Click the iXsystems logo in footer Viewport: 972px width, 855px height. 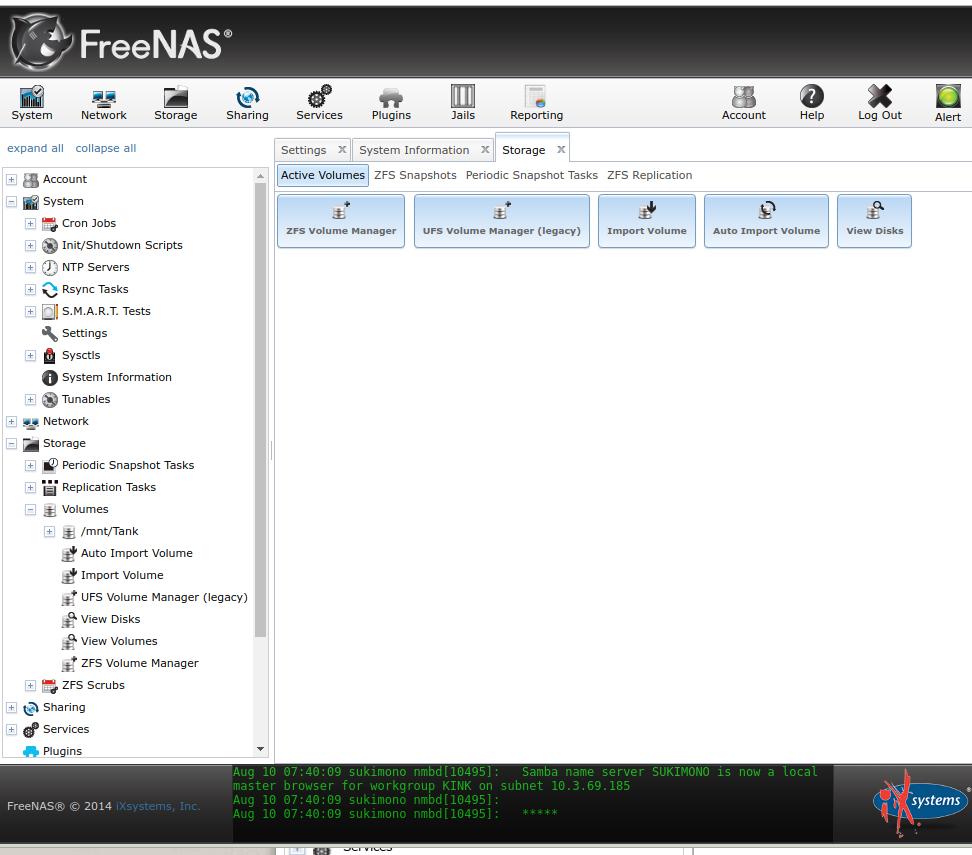pos(920,802)
